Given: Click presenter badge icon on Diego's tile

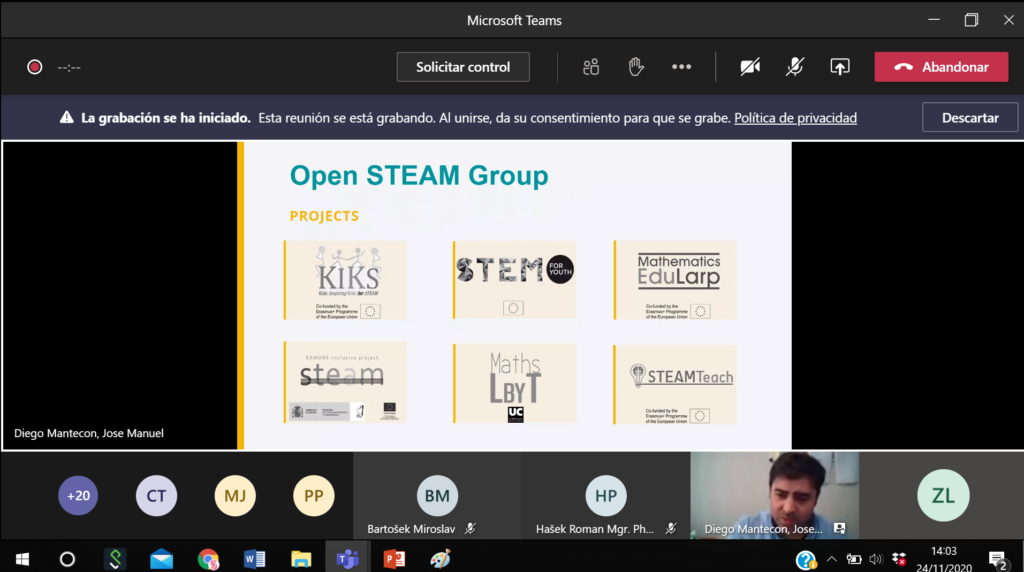Looking at the screenshot, I should 840,529.
